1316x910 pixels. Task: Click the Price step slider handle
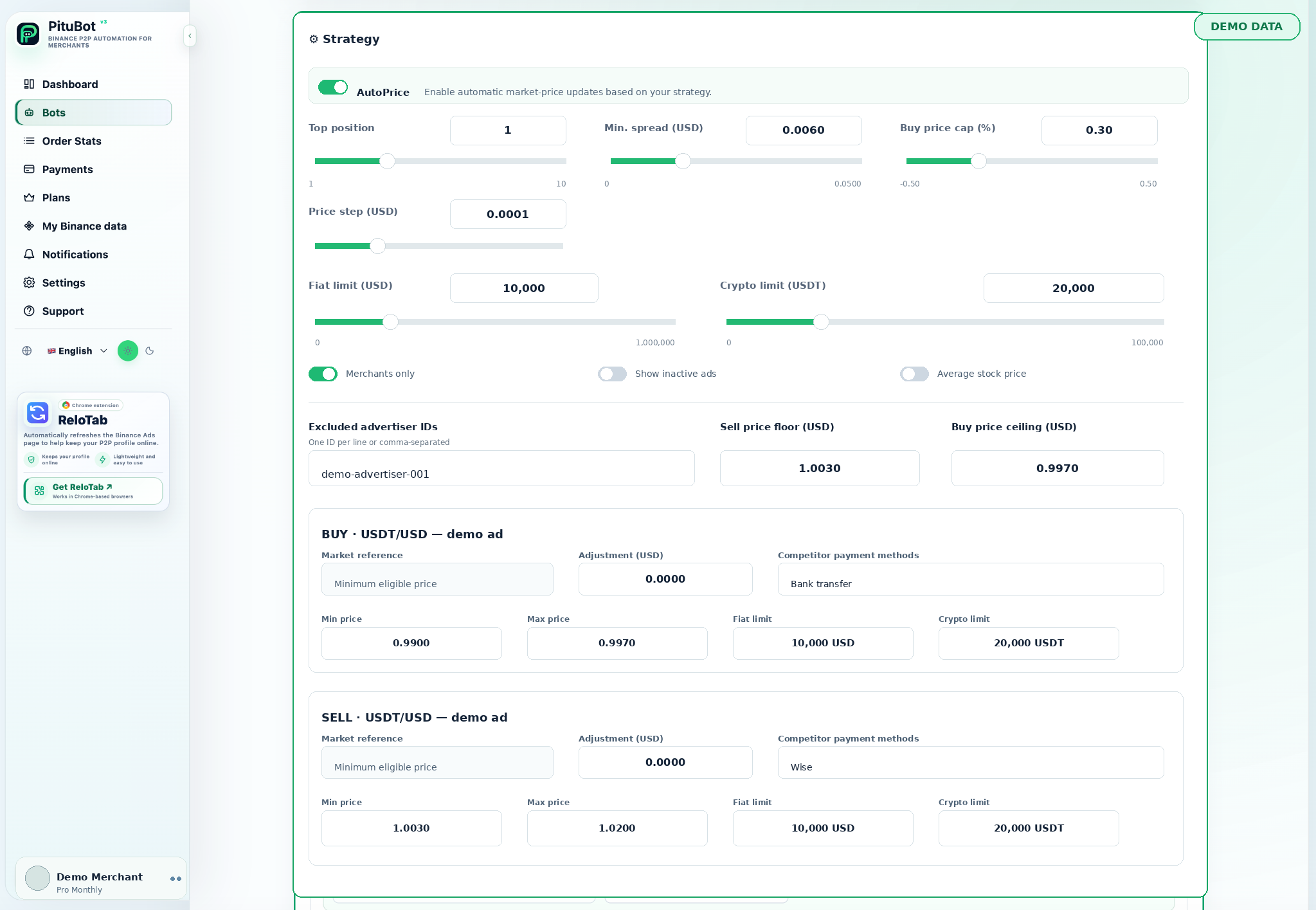pyautogui.click(x=377, y=246)
